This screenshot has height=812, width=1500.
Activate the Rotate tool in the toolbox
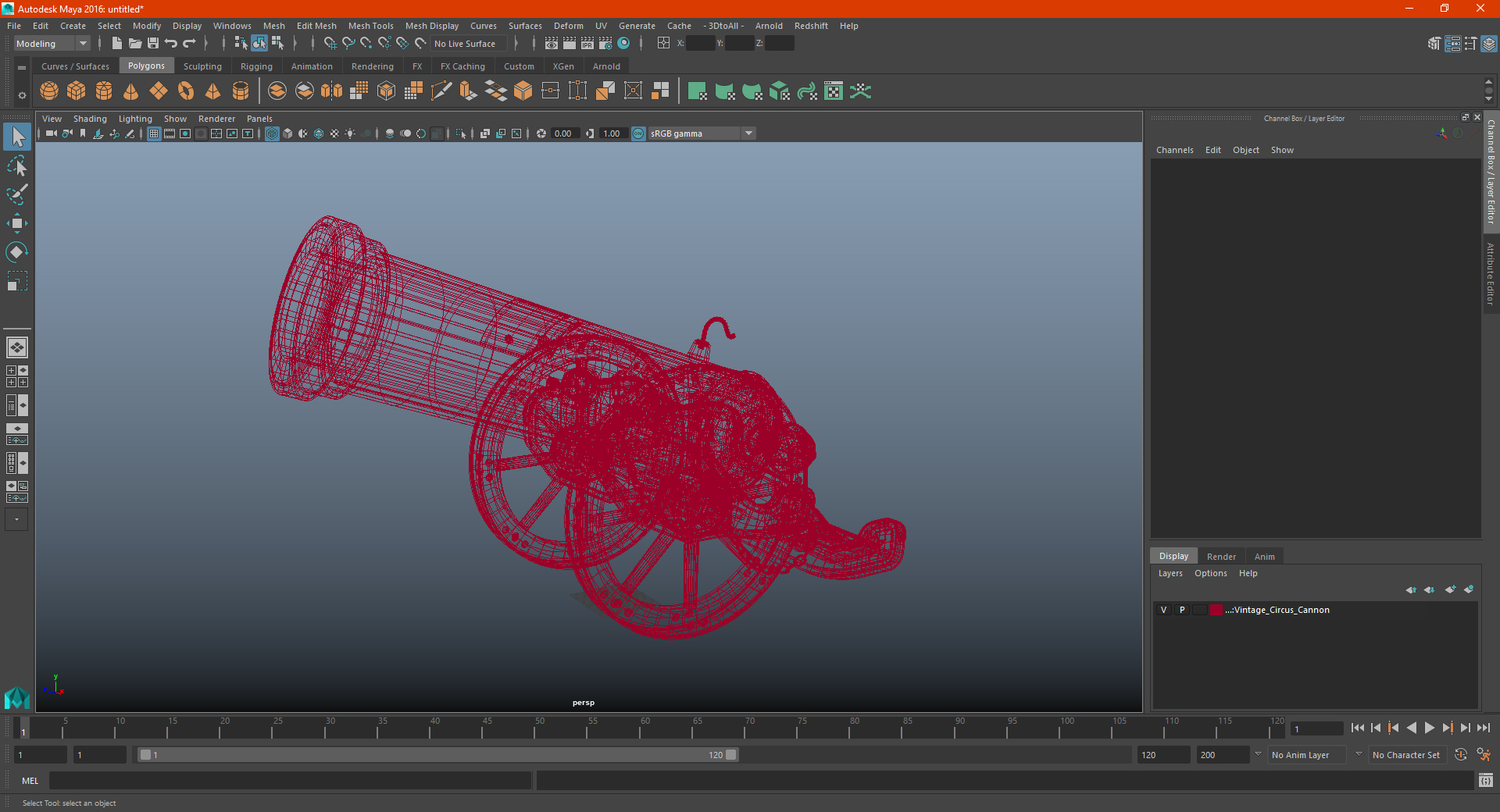[x=17, y=252]
